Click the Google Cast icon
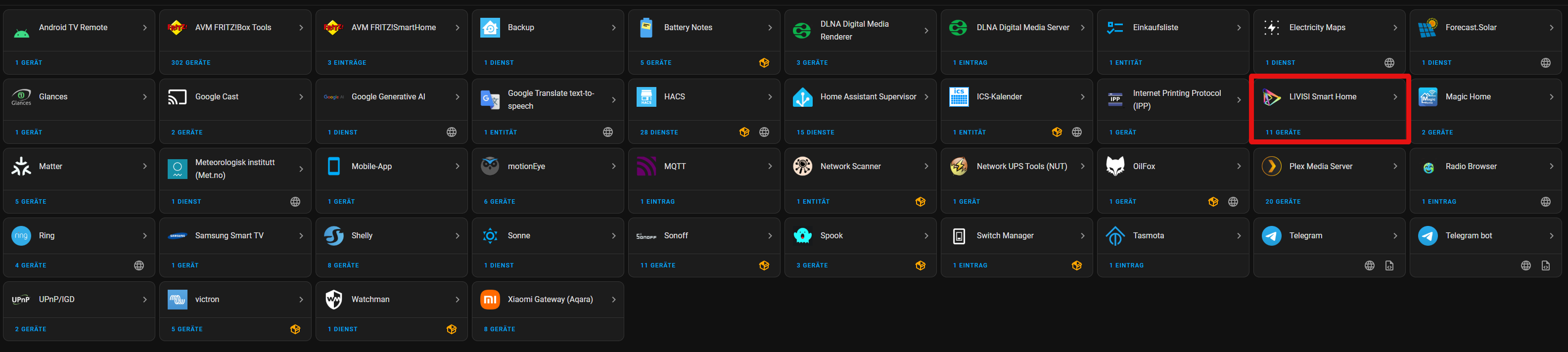 177,97
